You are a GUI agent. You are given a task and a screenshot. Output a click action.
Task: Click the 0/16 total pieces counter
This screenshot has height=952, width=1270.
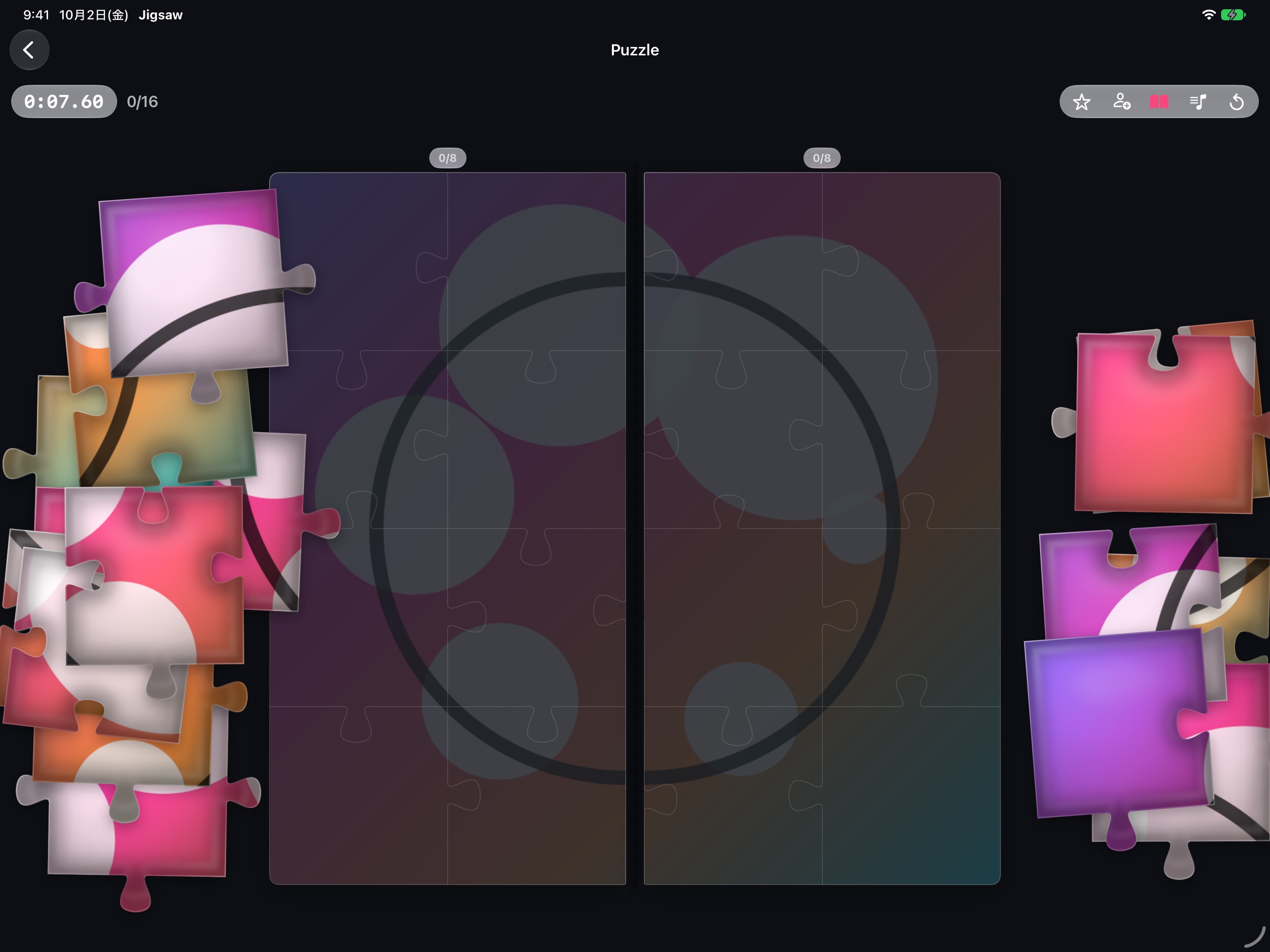coord(142,101)
